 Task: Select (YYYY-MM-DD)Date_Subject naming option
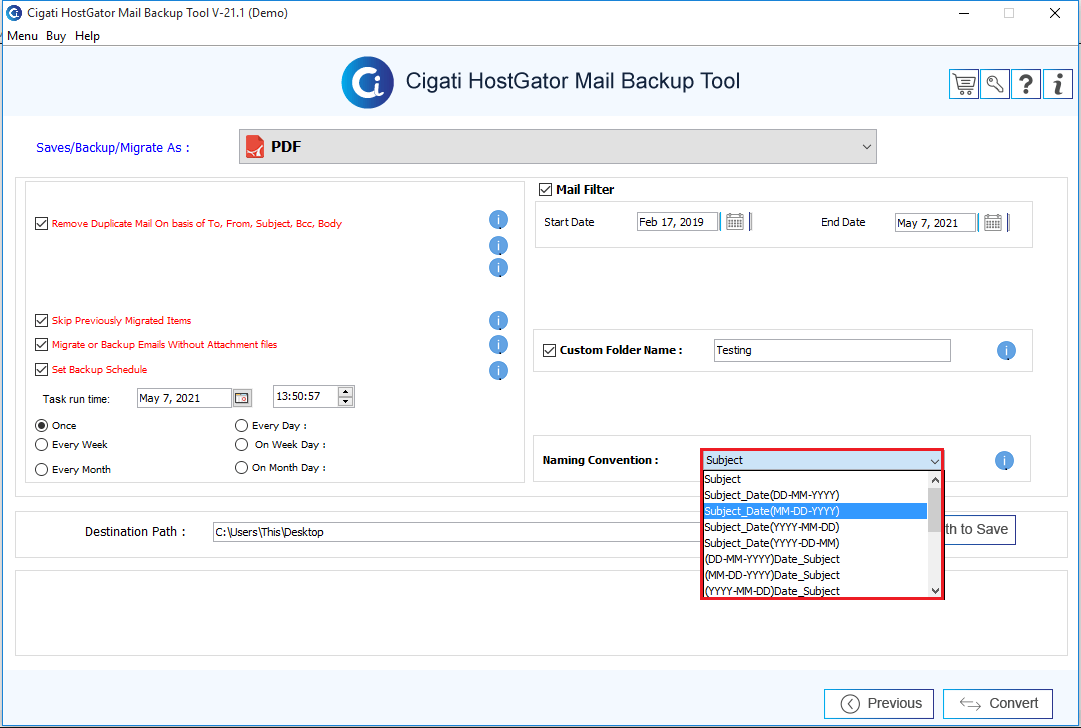(x=815, y=591)
